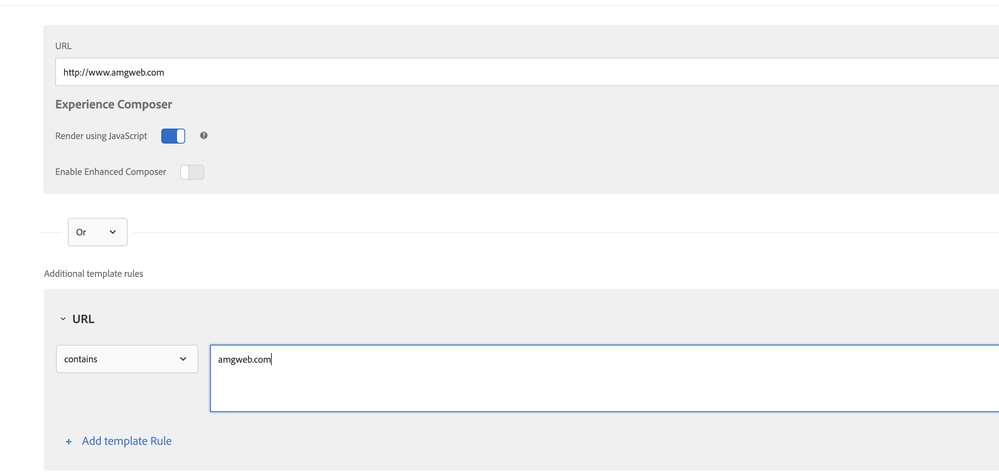999x476 pixels.
Task: Click the Render using JavaScript label
Action: point(101,136)
